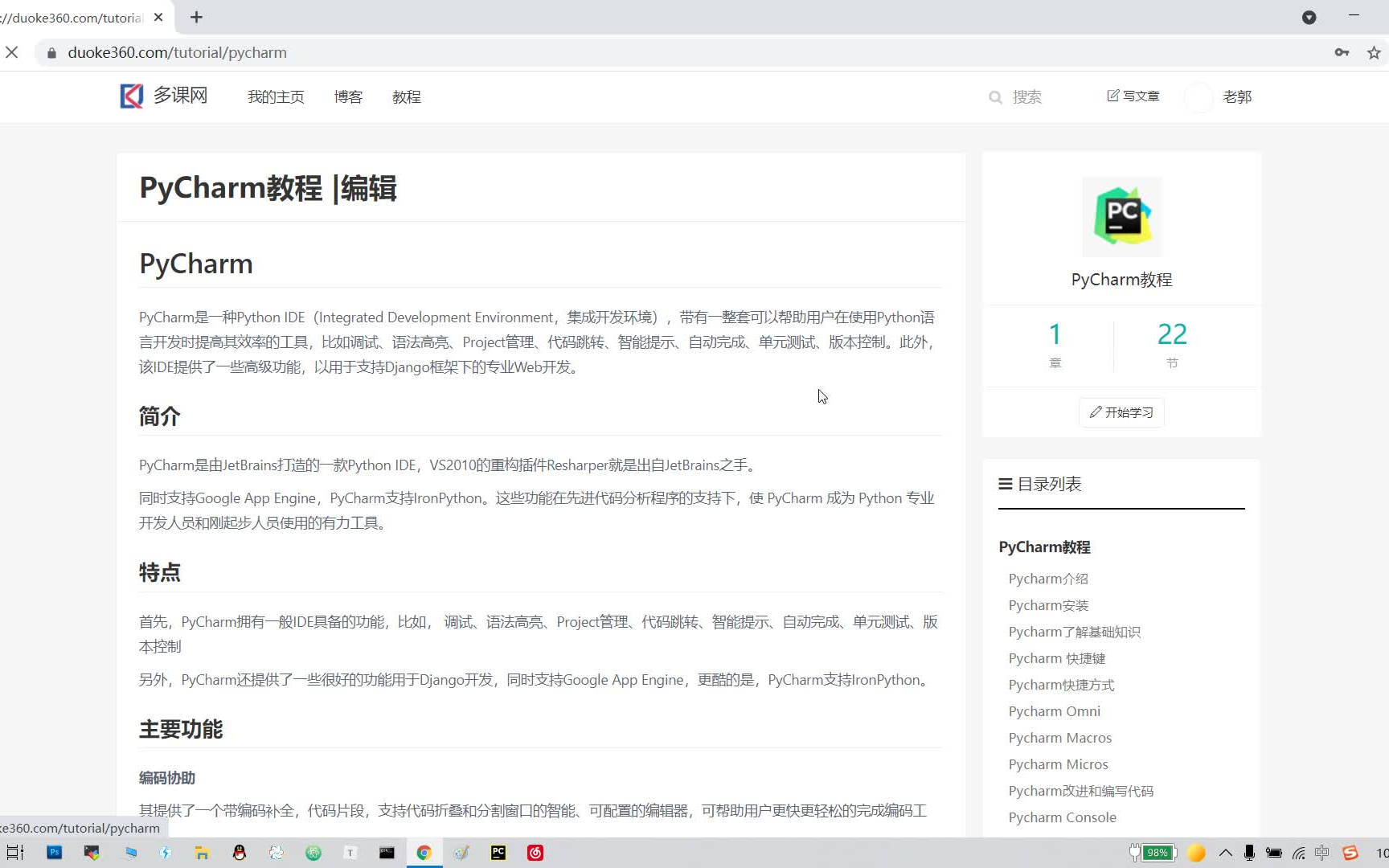Launch Photoshop from the taskbar
Image resolution: width=1389 pixels, height=868 pixels.
[54, 853]
